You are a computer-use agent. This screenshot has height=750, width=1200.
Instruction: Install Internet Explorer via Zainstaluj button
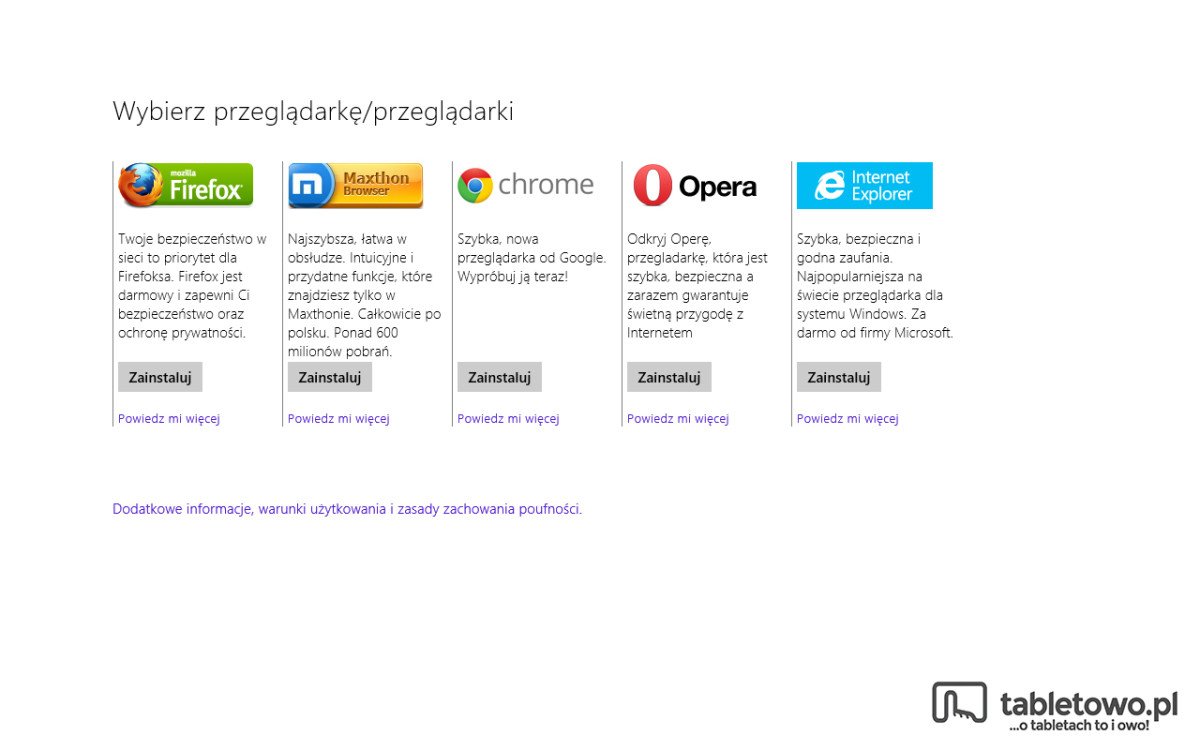(839, 377)
